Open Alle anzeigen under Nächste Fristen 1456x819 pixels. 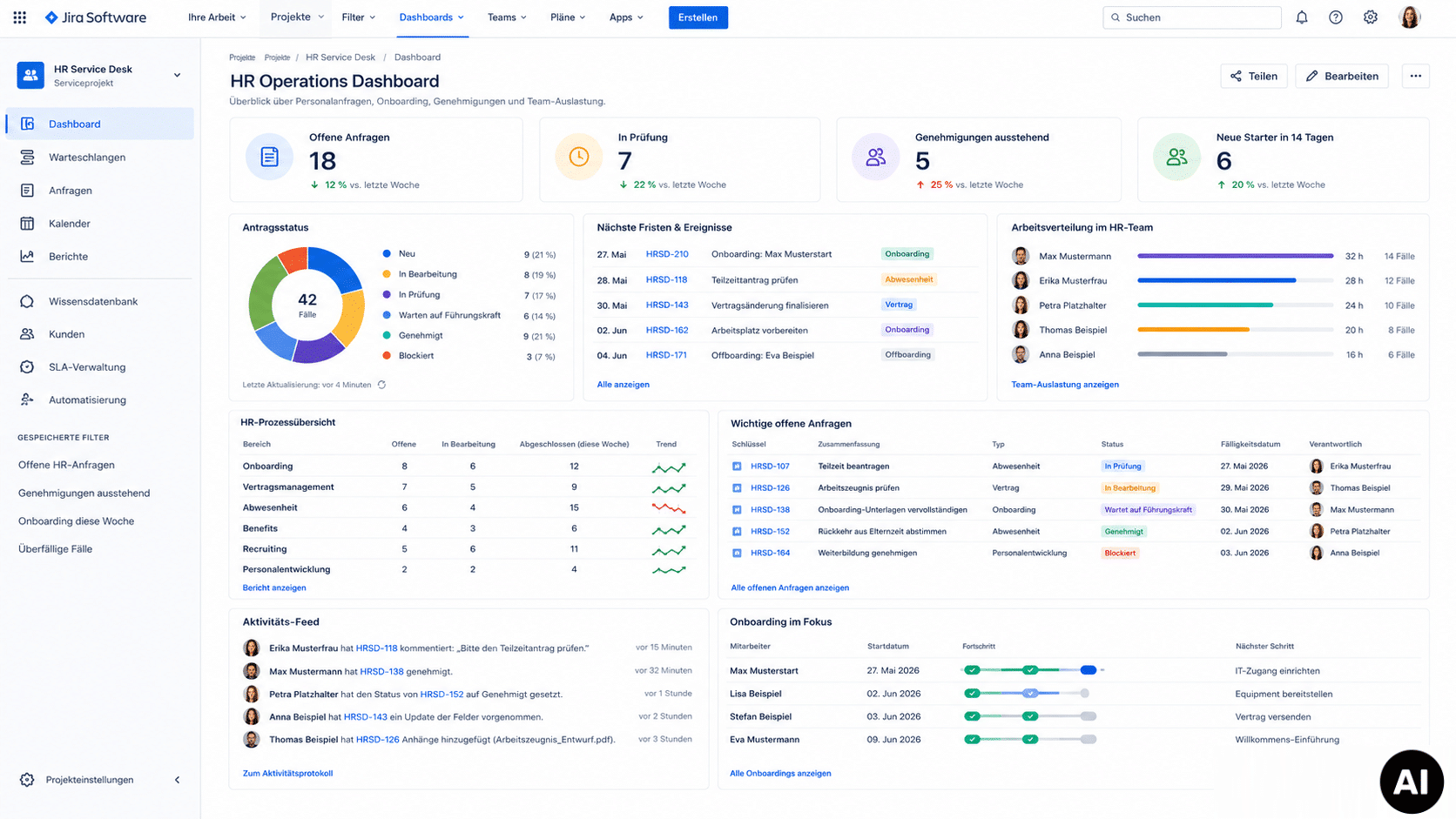coord(624,385)
